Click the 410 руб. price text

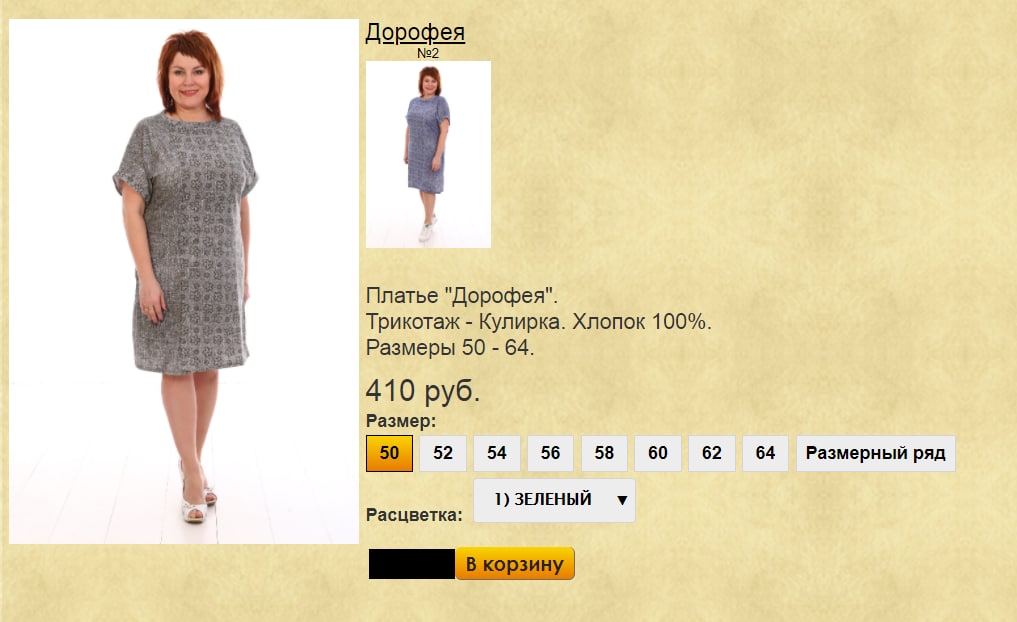point(423,391)
